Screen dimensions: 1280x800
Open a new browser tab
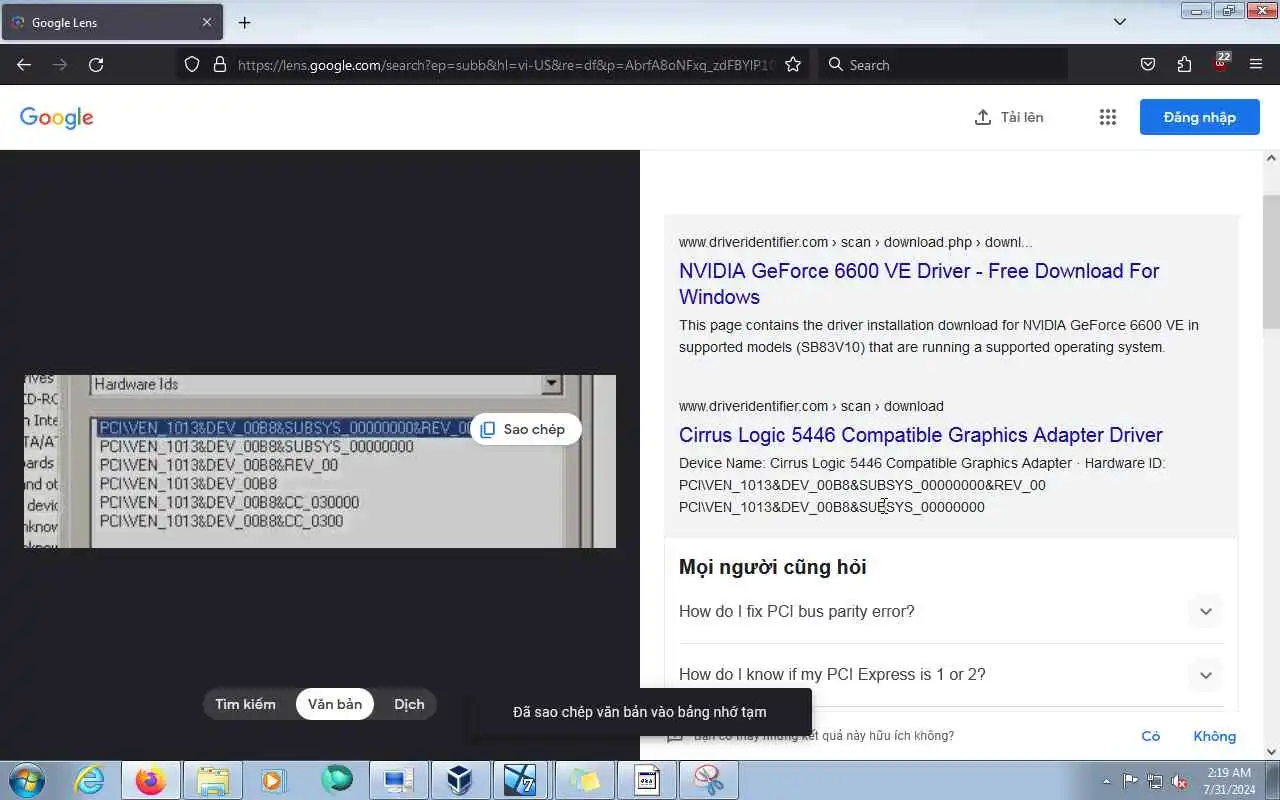pos(244,22)
